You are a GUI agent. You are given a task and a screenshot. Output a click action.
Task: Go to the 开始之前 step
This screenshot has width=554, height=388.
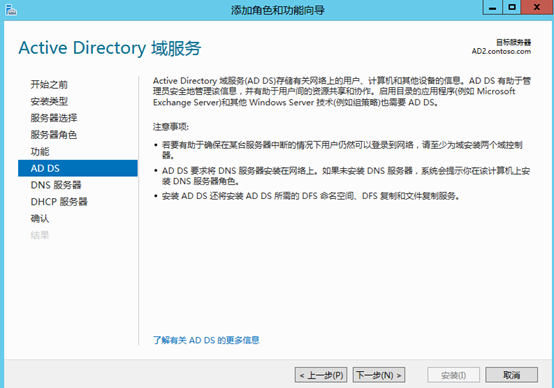tap(49, 84)
